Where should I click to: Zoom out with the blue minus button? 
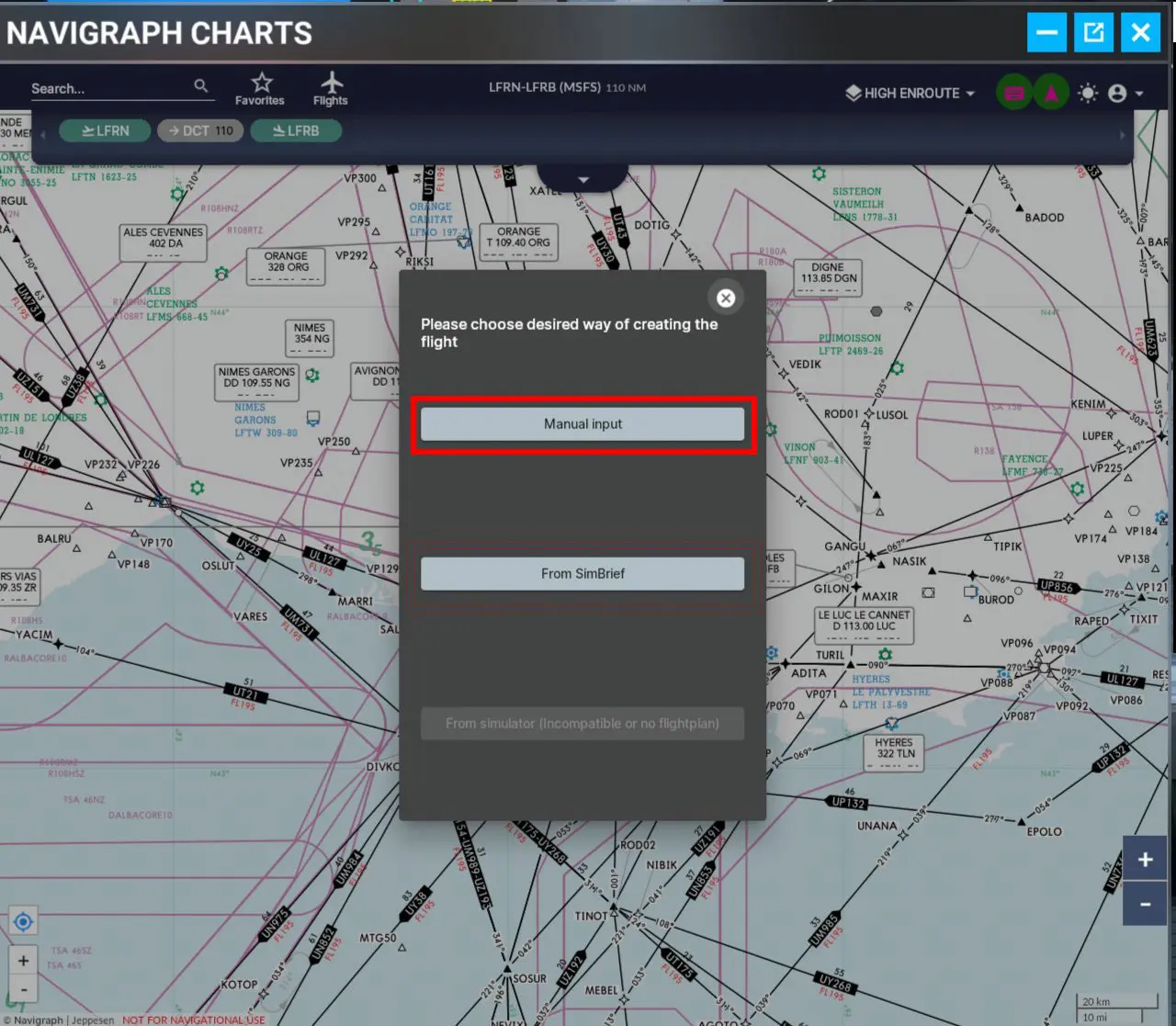[1145, 904]
